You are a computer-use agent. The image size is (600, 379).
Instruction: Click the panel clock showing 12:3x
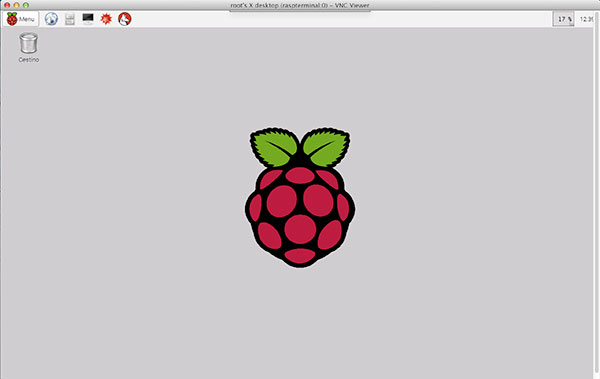click(x=587, y=19)
